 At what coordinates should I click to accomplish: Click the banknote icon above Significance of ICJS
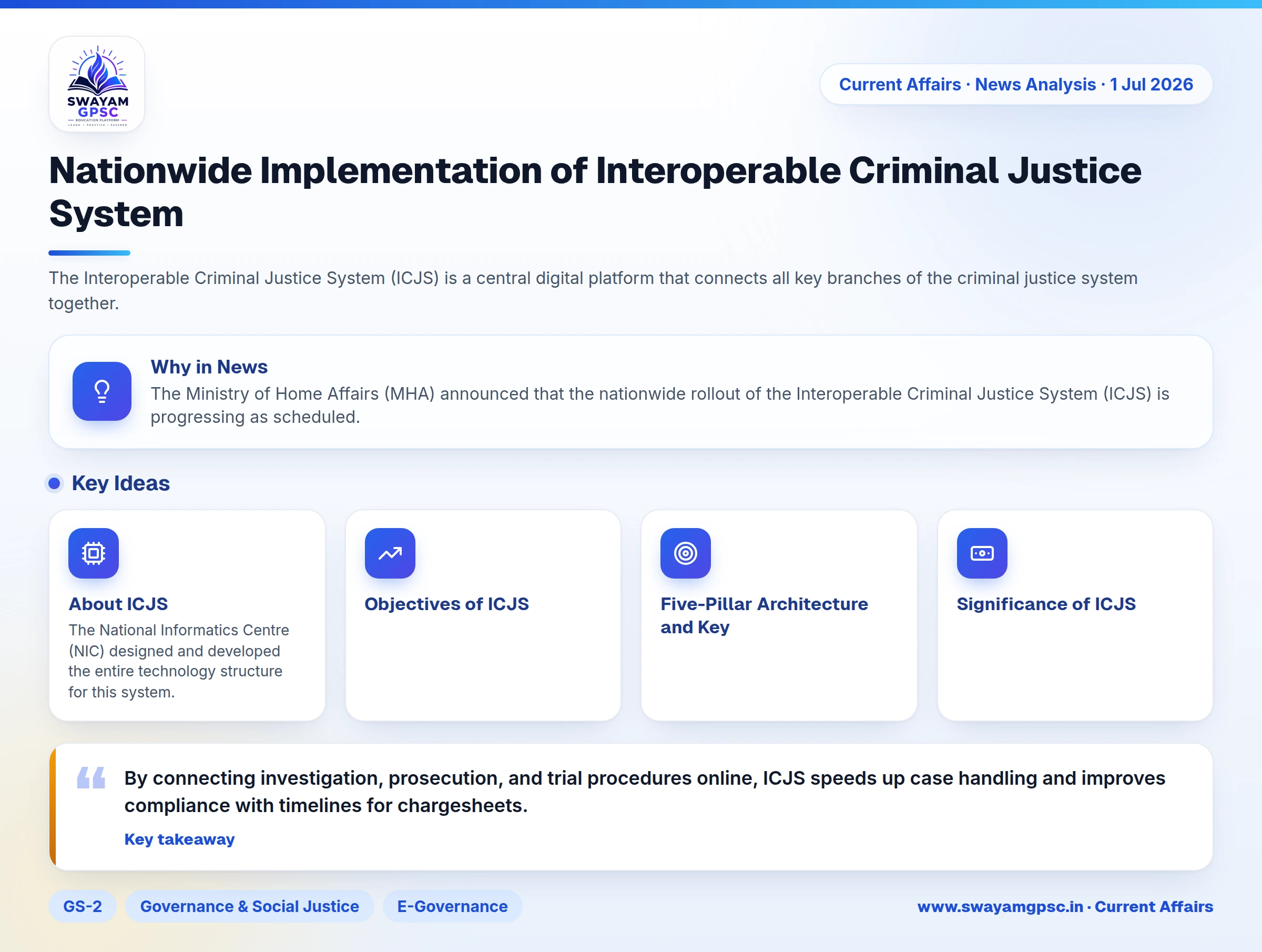click(982, 553)
